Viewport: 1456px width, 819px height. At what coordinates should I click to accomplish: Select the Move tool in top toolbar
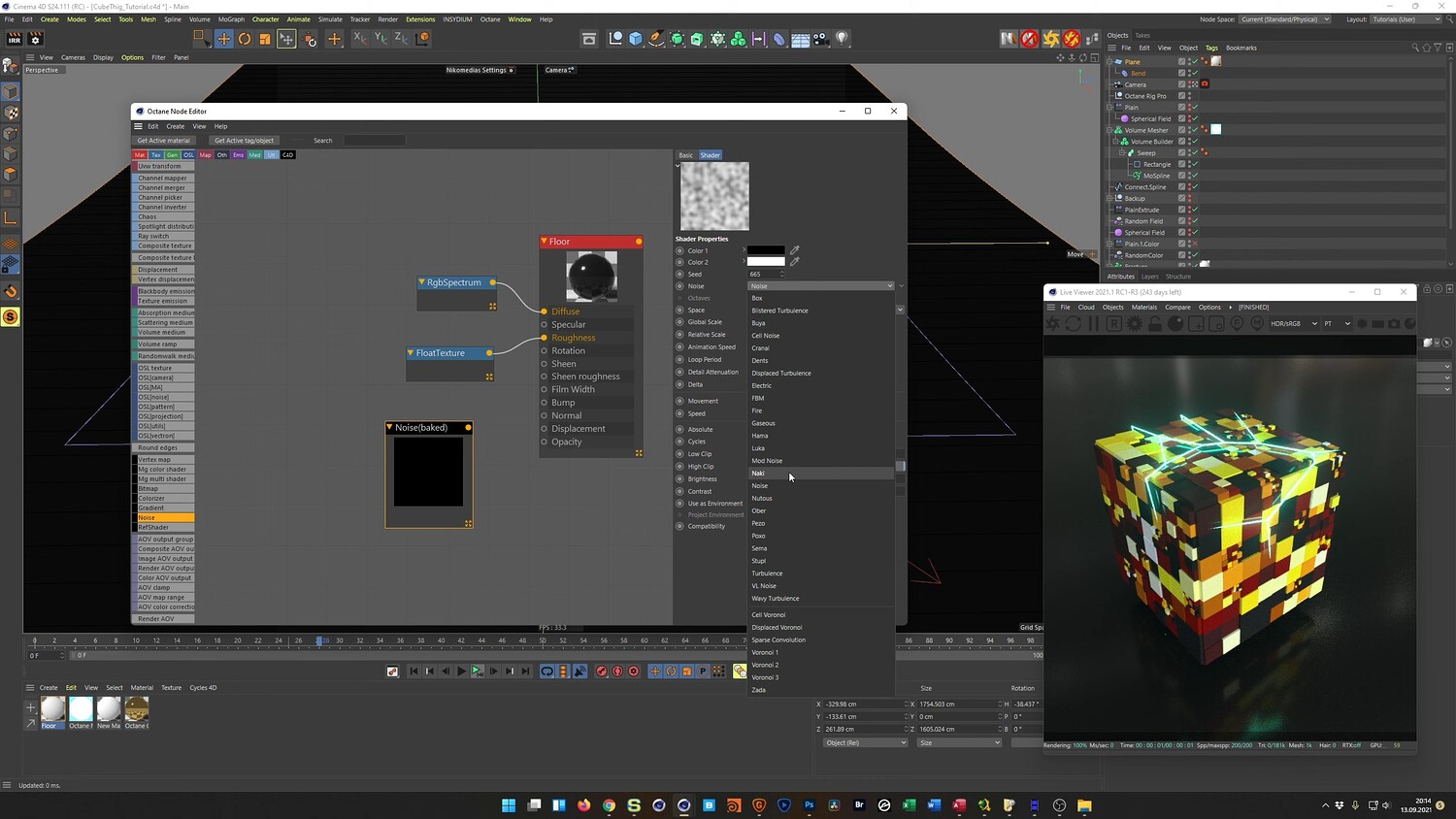tap(224, 39)
